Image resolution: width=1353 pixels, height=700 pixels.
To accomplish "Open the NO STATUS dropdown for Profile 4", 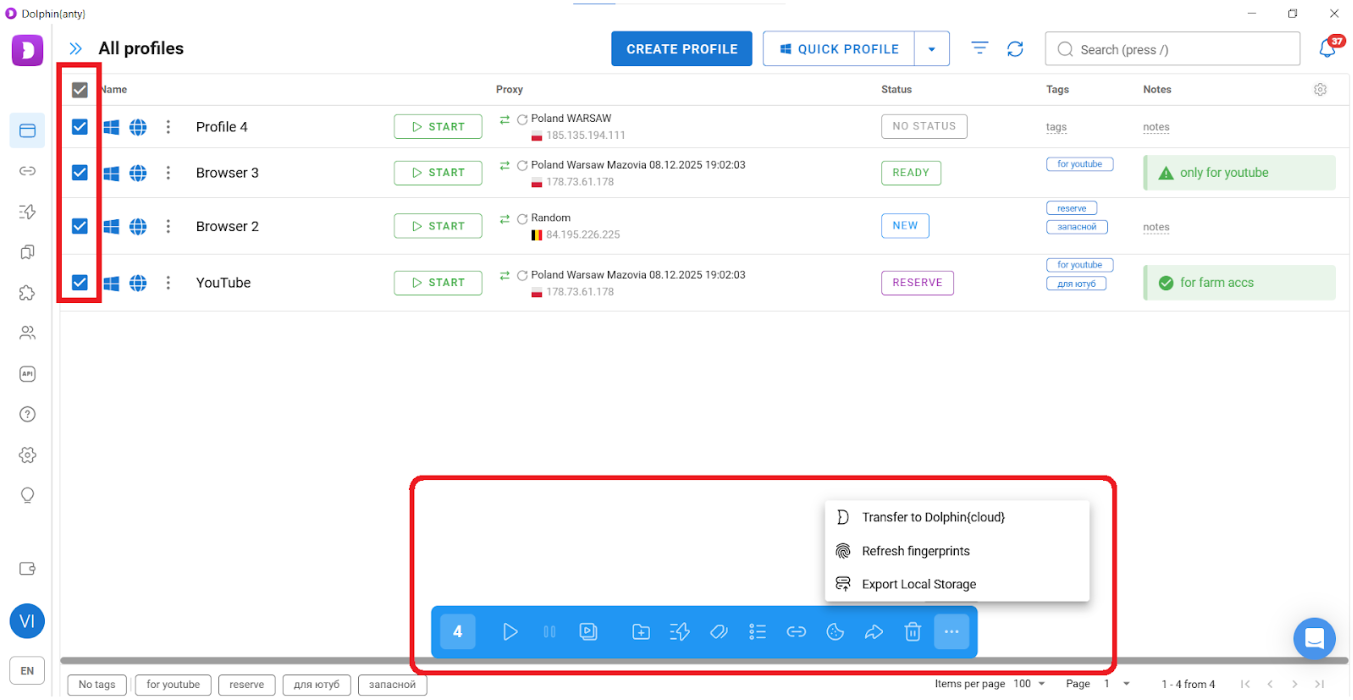I will (923, 127).
